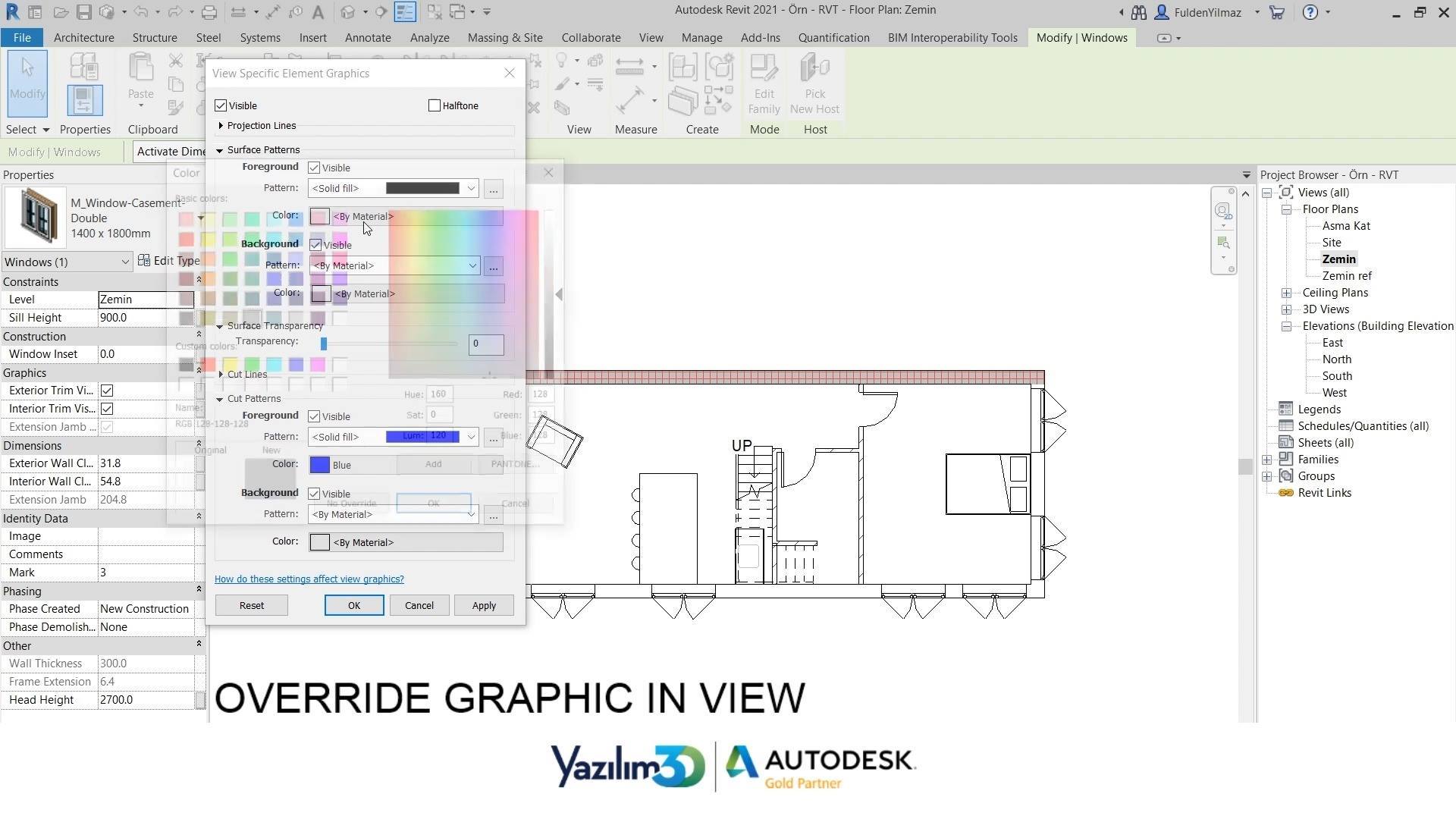
Task: Select the Text tool letter A icon
Action: click(x=318, y=12)
